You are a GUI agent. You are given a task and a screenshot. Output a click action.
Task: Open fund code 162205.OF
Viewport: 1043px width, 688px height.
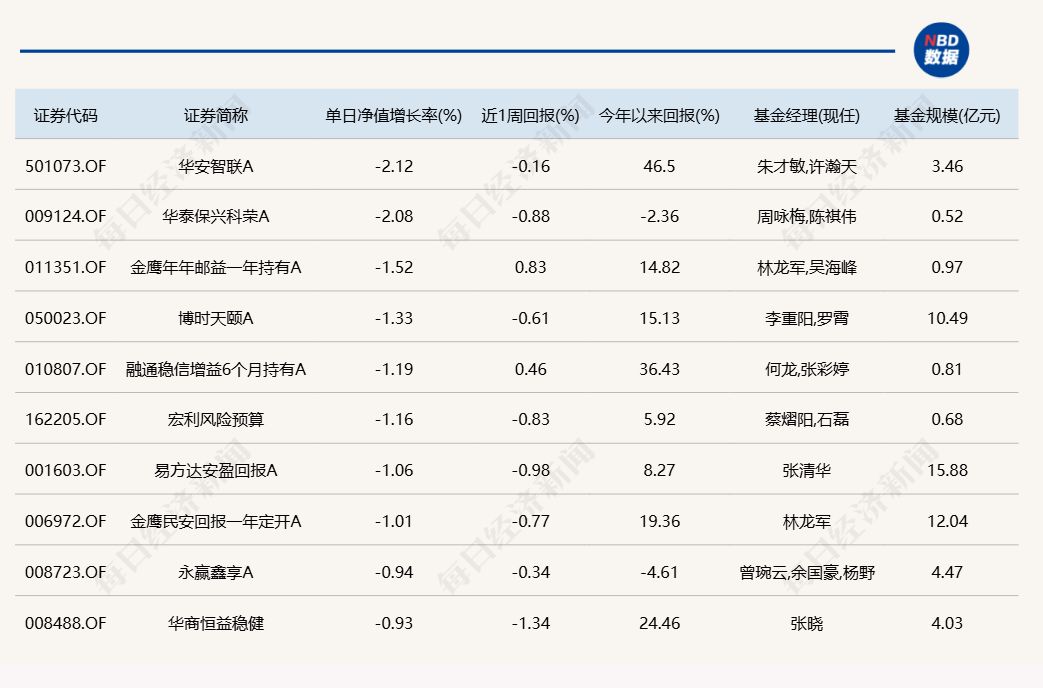[65, 420]
